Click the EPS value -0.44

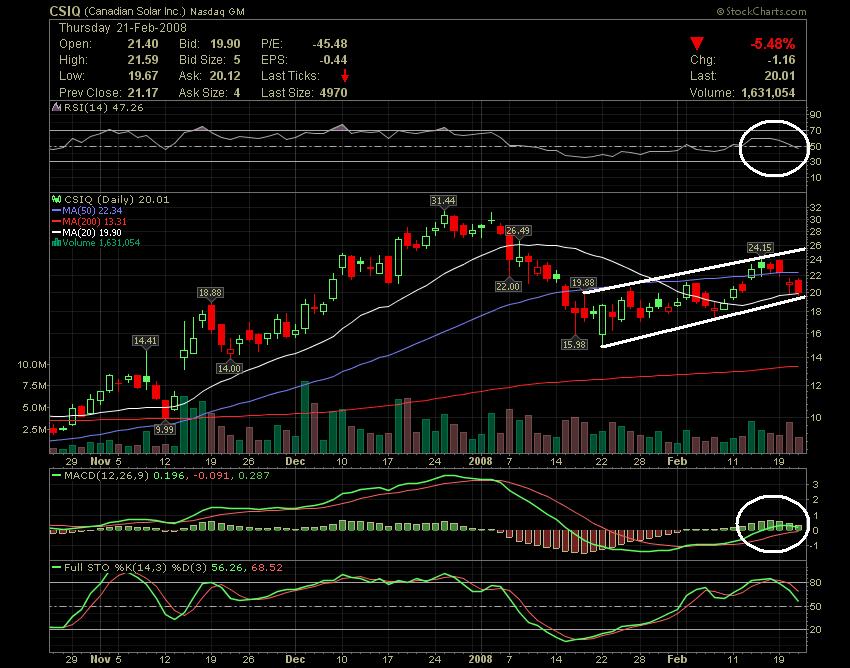(x=333, y=60)
